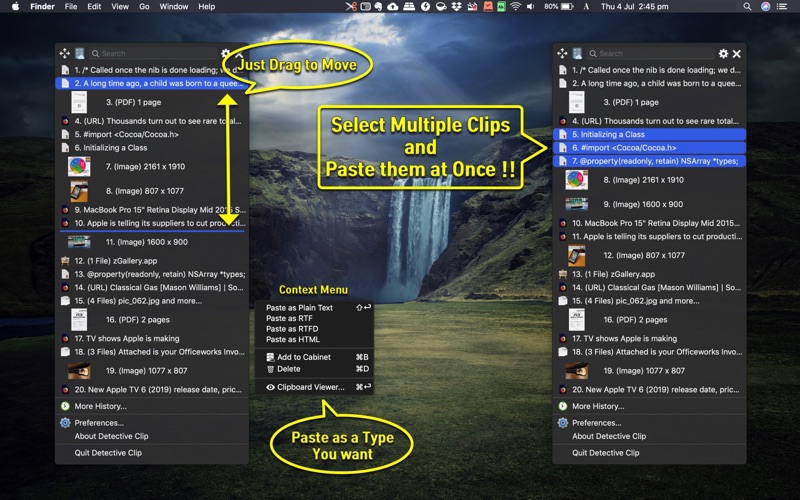800x500 pixels.
Task: Open More History in the left panel
Action: [152, 407]
